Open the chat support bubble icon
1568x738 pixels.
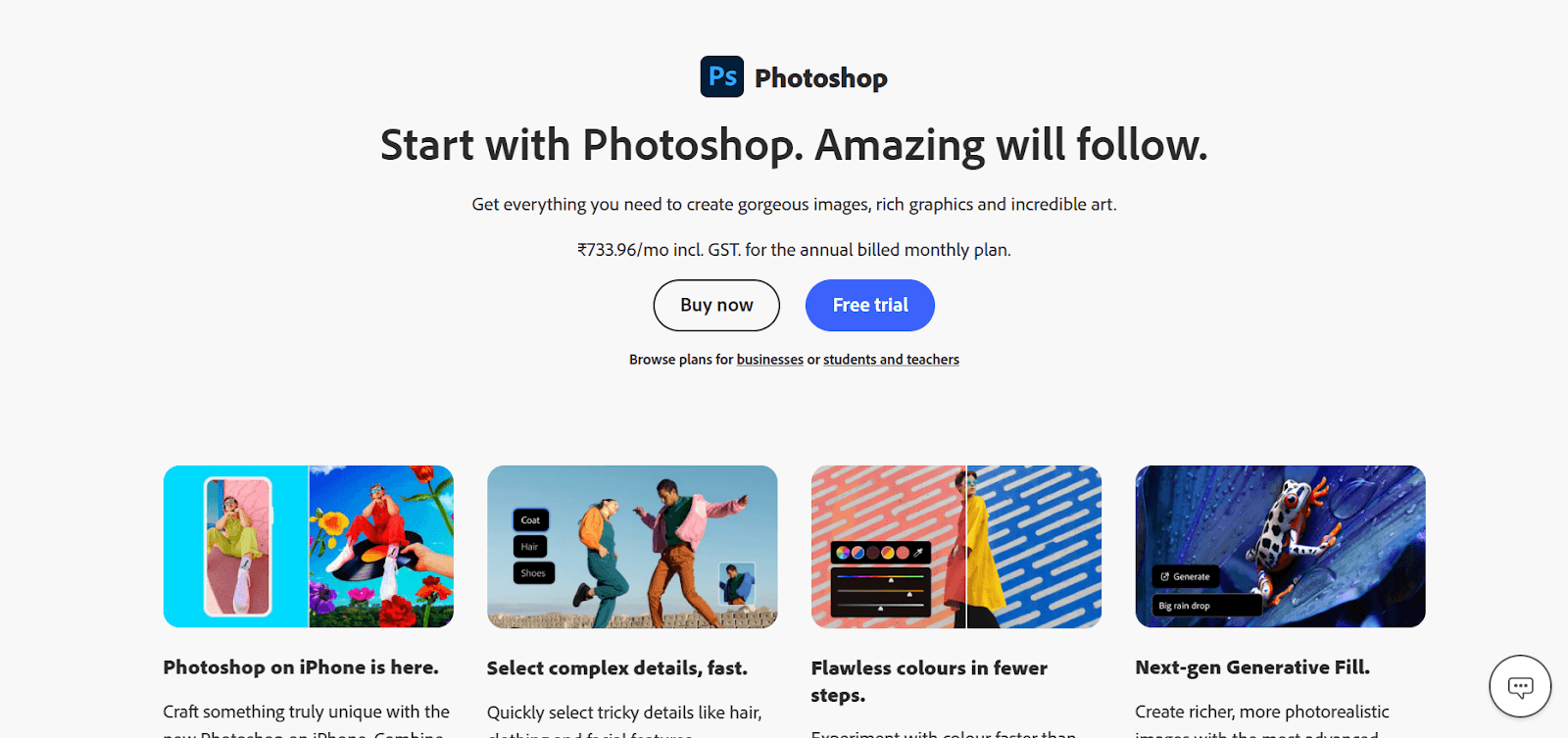[1520, 686]
